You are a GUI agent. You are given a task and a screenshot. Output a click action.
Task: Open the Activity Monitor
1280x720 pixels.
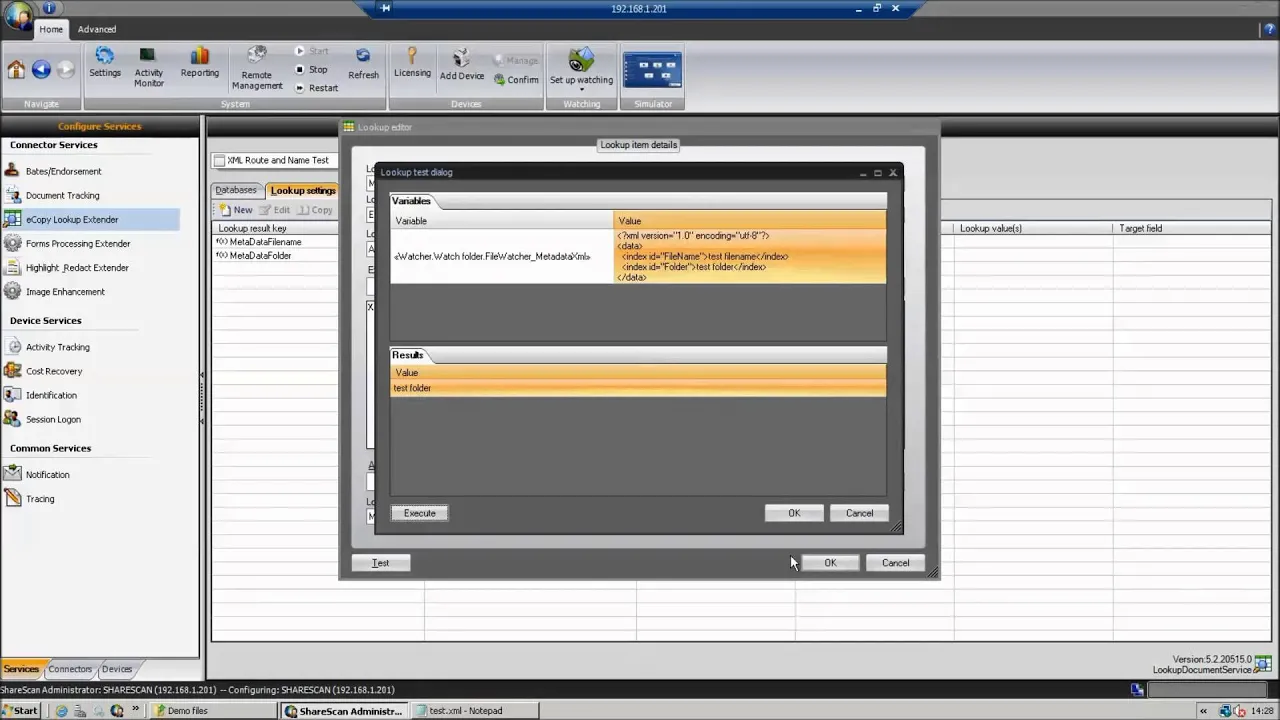coord(149,66)
